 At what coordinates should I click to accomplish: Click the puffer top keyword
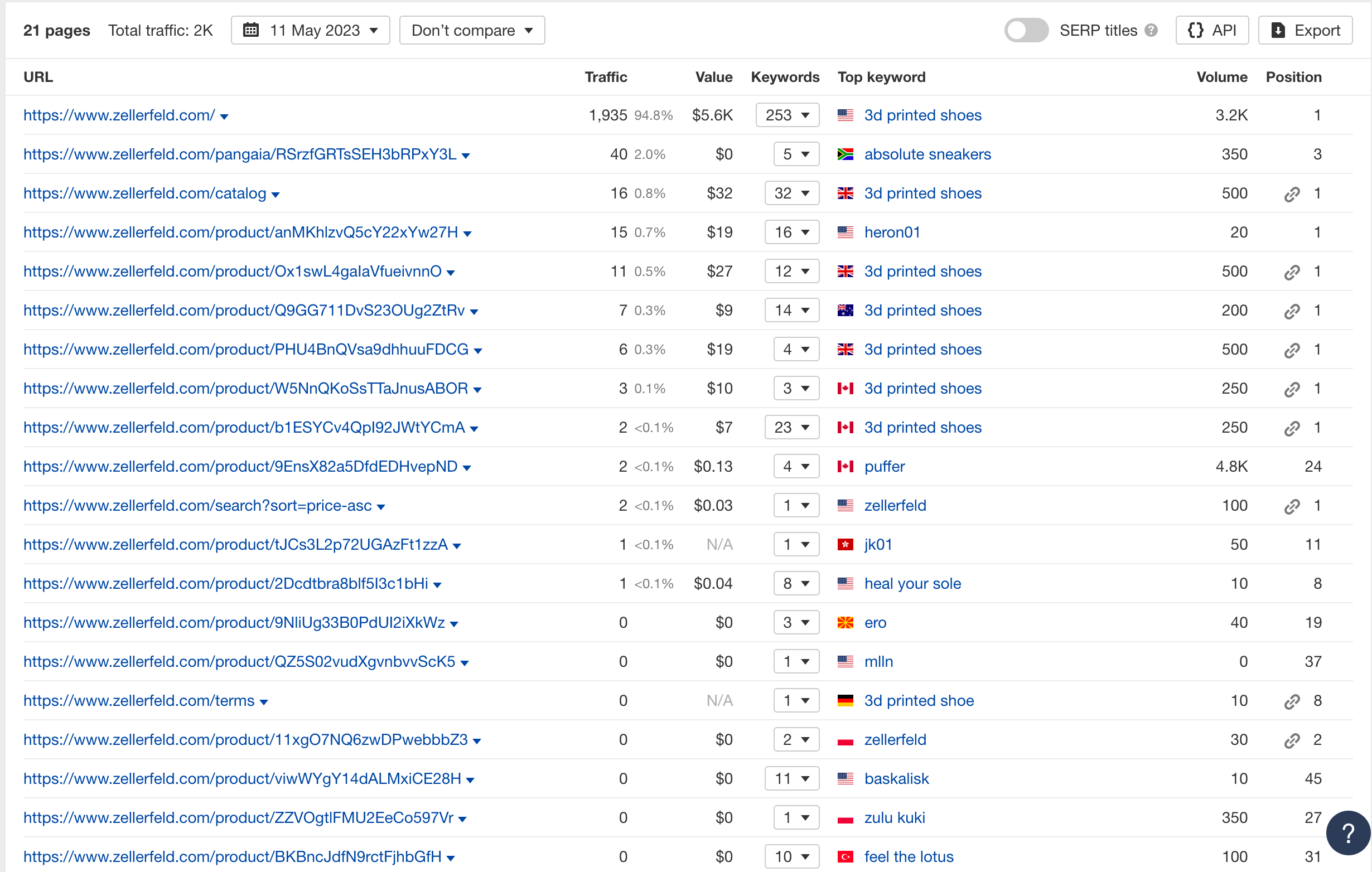(885, 467)
